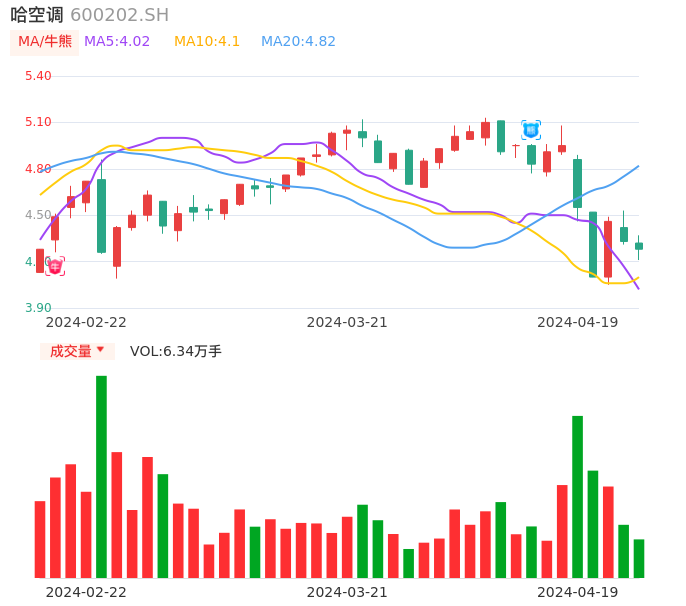Click the 5.40 price axis label

pyautogui.click(x=38, y=76)
